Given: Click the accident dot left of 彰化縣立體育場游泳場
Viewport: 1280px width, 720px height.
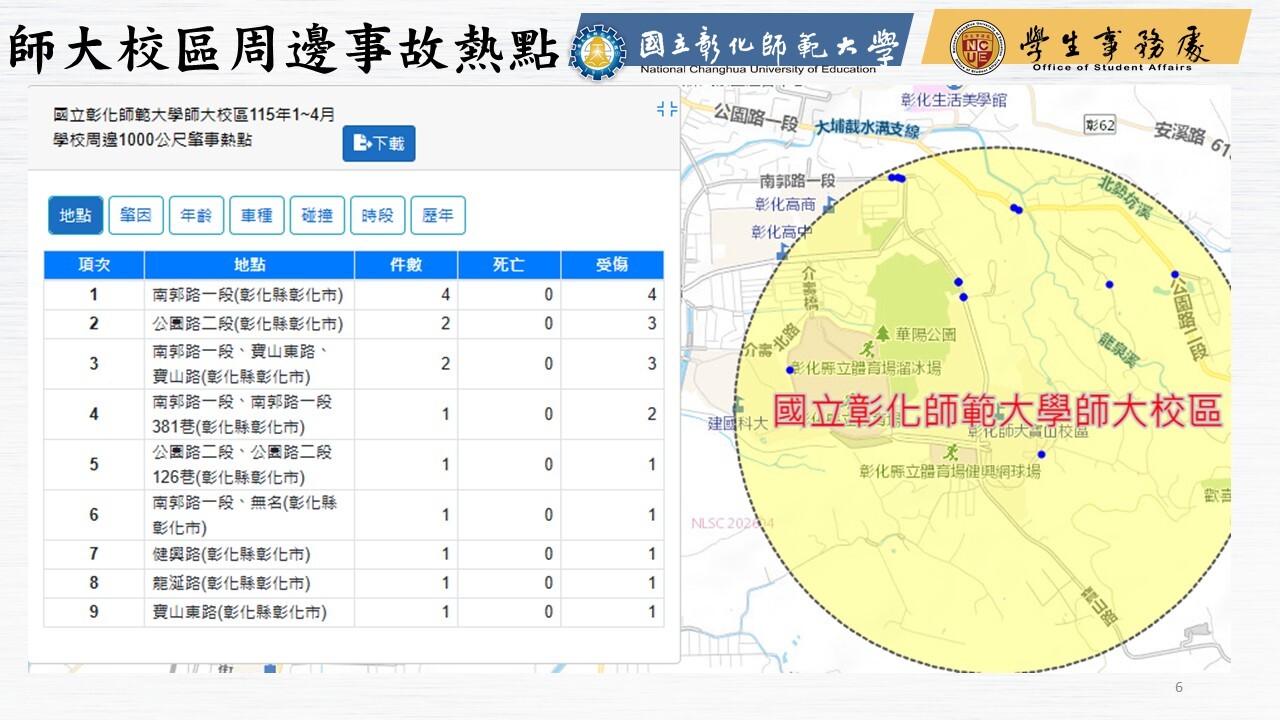Looking at the screenshot, I should [790, 370].
